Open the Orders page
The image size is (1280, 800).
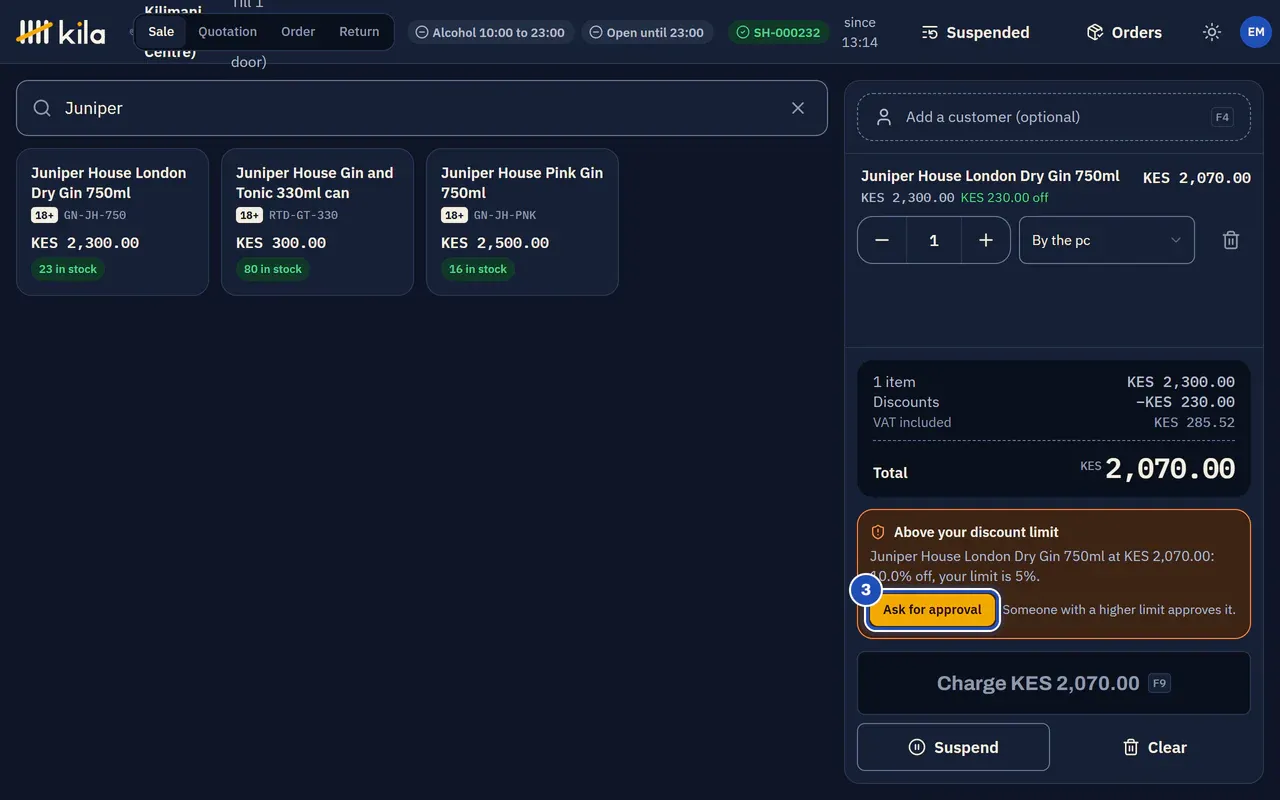[x=1124, y=32]
